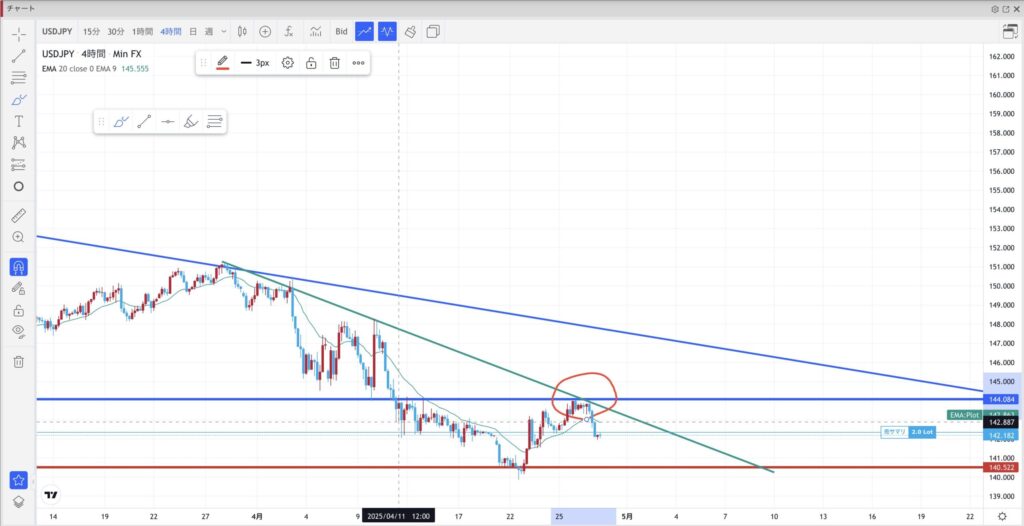Screen dimensions: 1024x526
Task: Open the forecast and position tools
Action: (18, 165)
